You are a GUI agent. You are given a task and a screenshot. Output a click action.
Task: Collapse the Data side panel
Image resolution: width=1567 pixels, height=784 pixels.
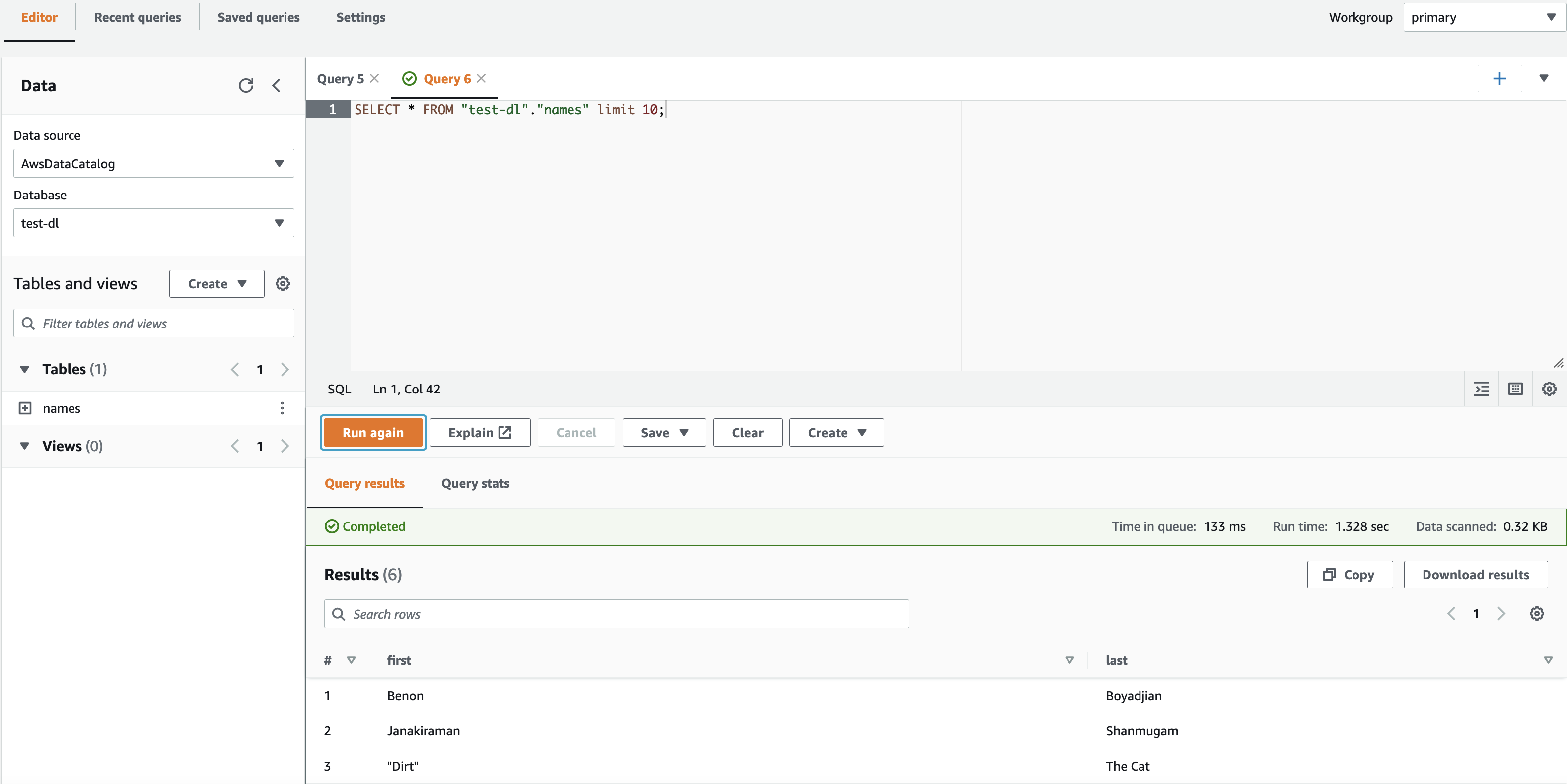[277, 86]
